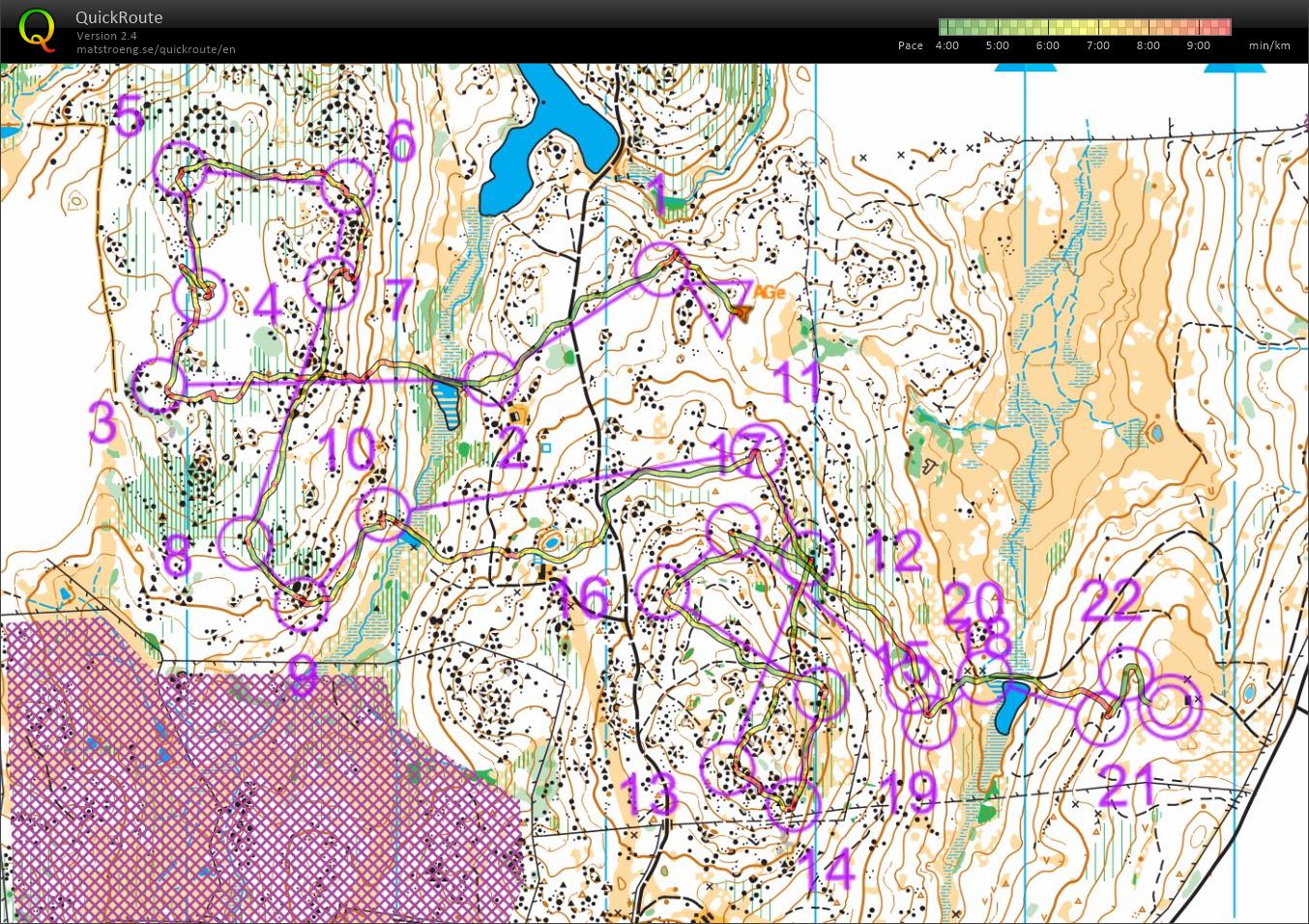Screen dimensions: 1309x924
Task: Select the control 2 circle marker
Action: pos(489,378)
